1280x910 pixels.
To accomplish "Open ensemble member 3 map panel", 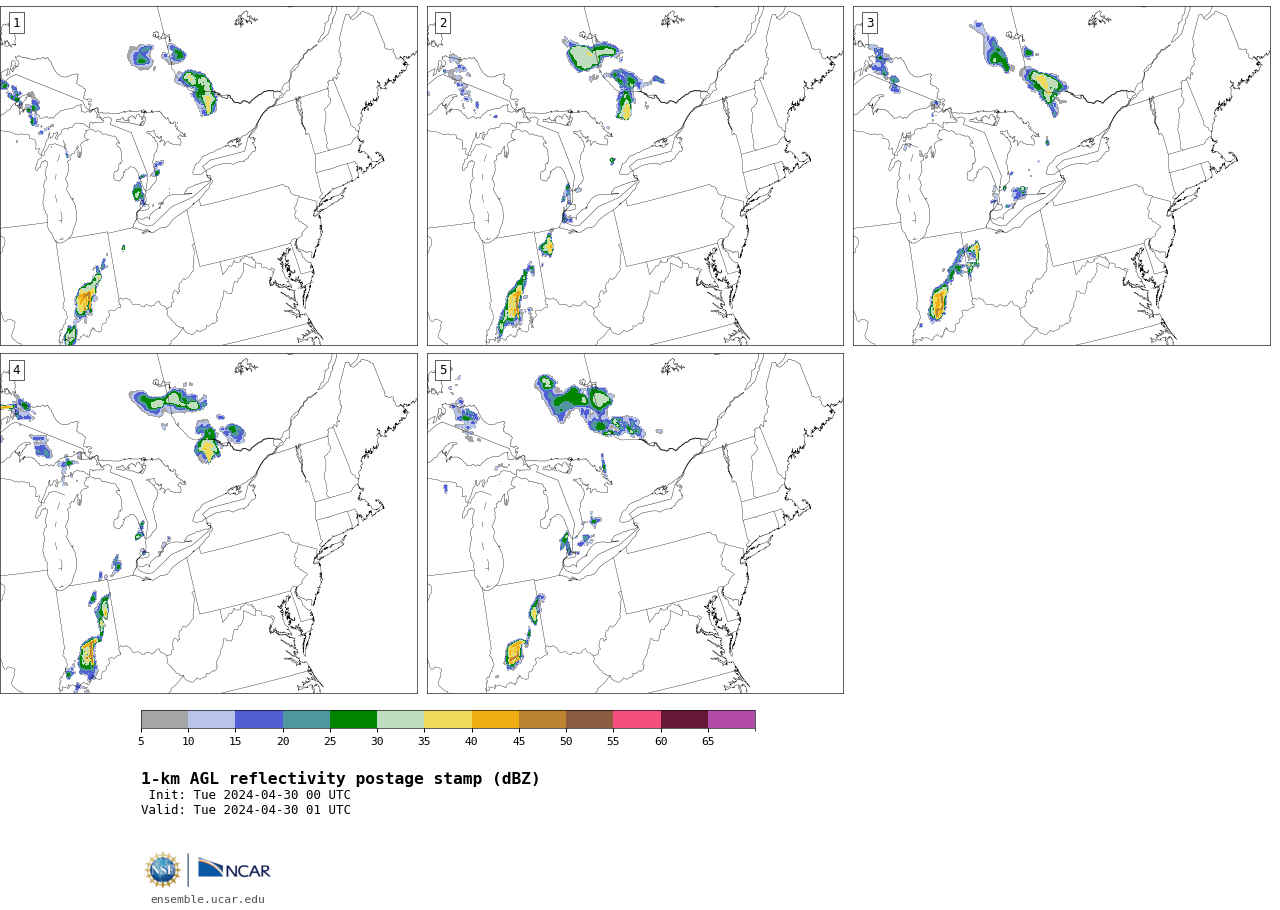I will (x=1062, y=176).
